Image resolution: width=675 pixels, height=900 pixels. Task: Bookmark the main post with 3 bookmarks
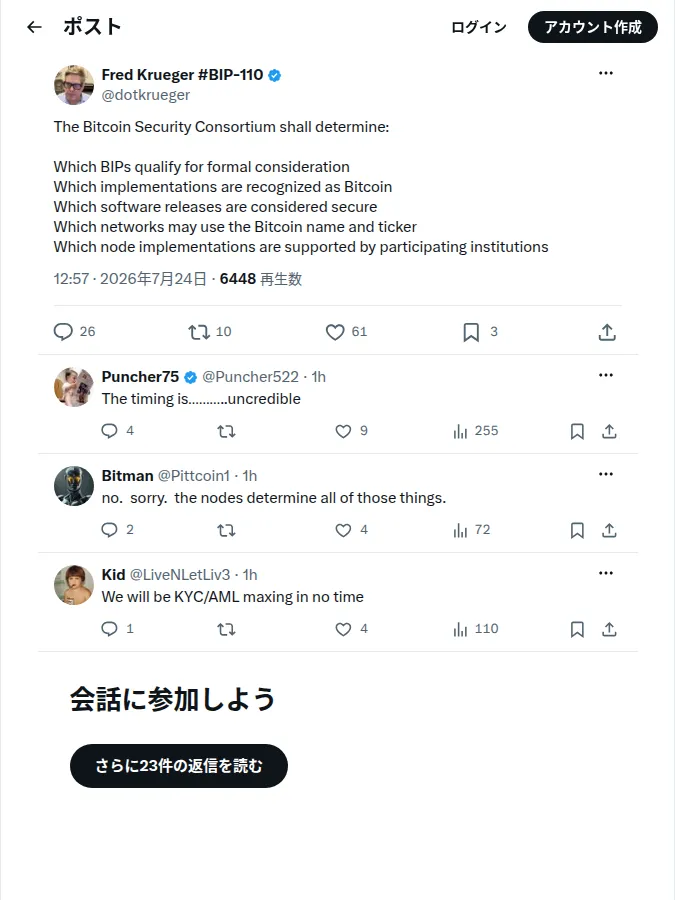coord(471,332)
